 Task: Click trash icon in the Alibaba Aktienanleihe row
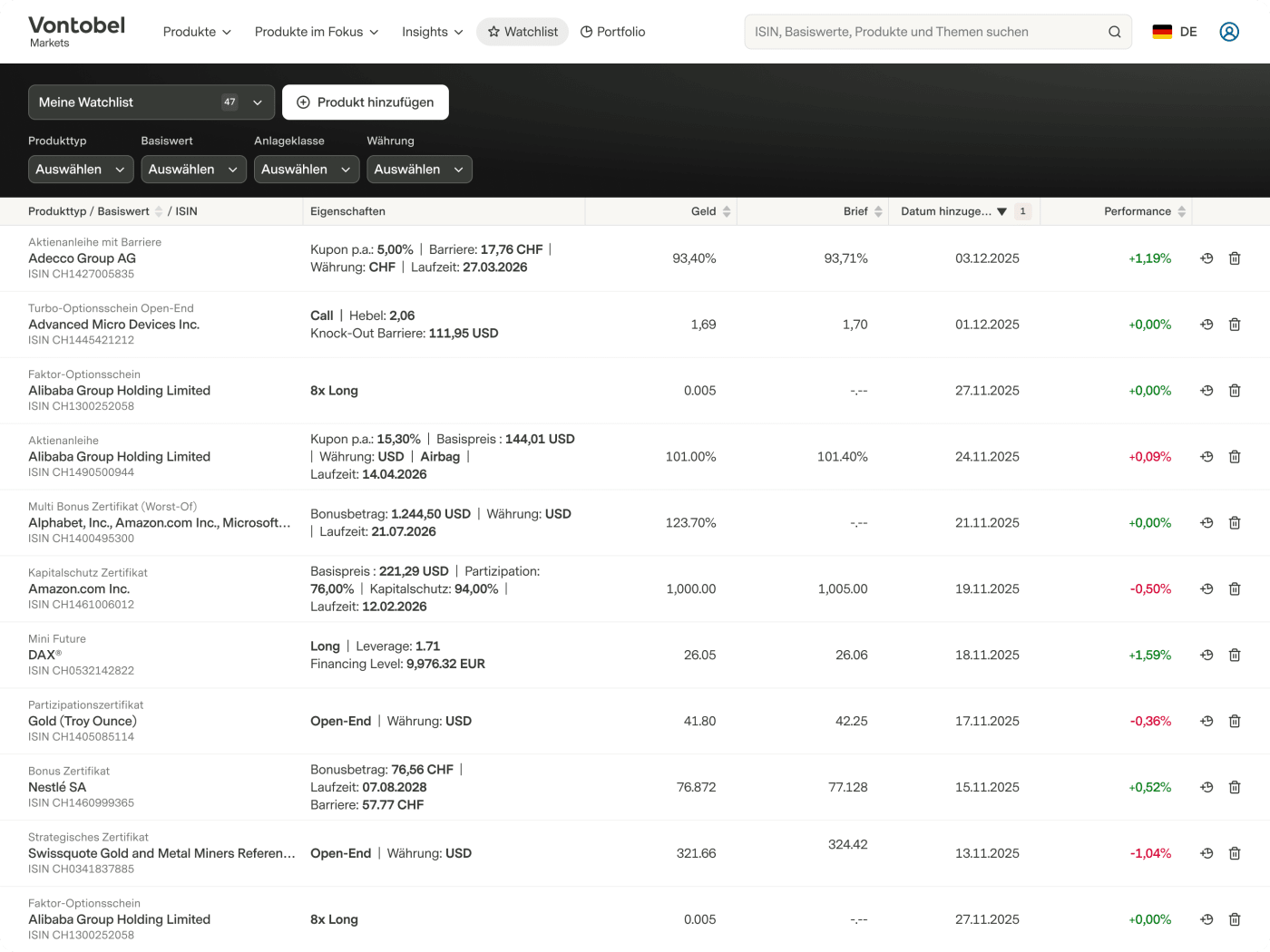tap(1235, 457)
